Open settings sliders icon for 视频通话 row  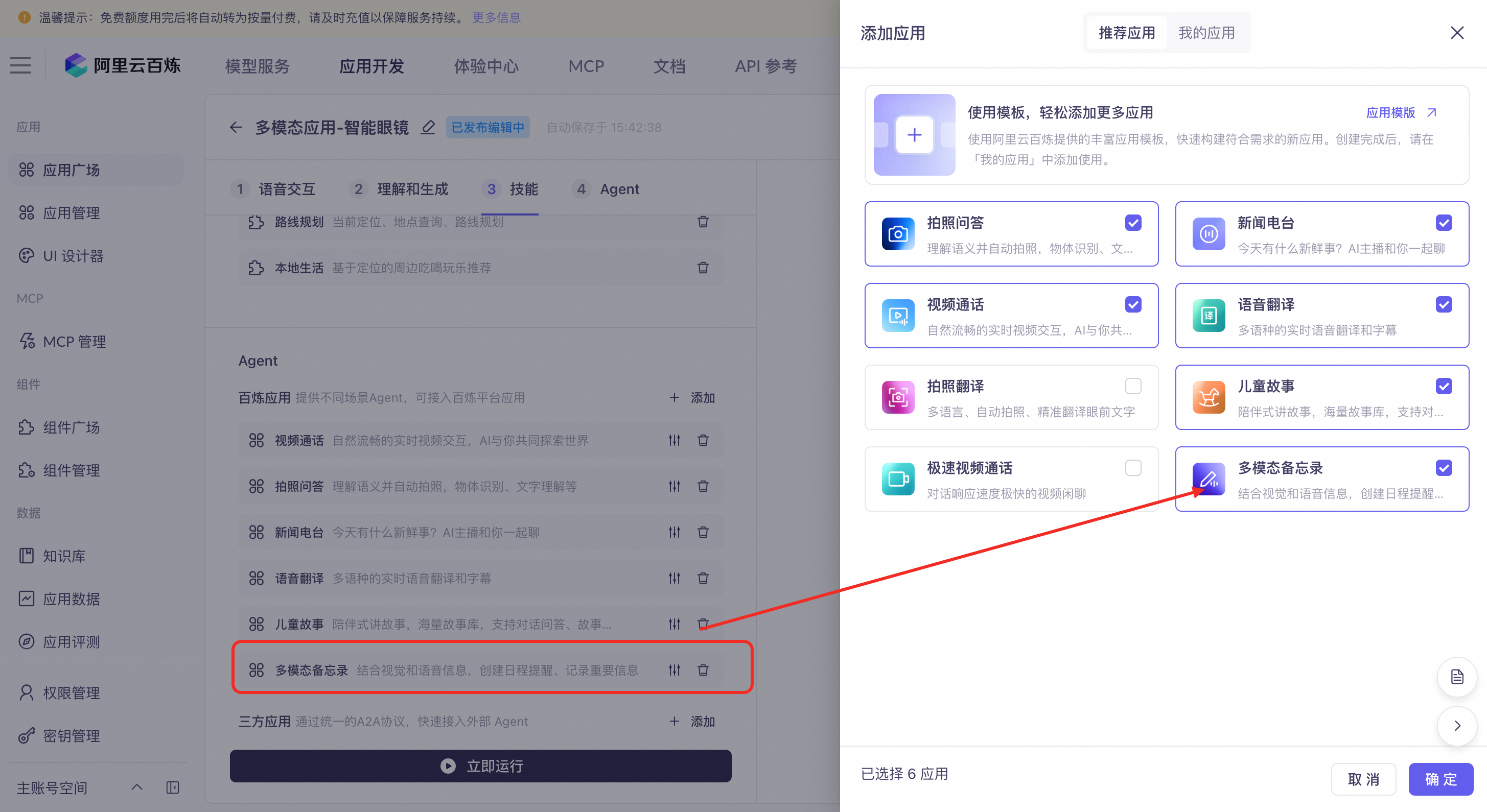coord(674,440)
